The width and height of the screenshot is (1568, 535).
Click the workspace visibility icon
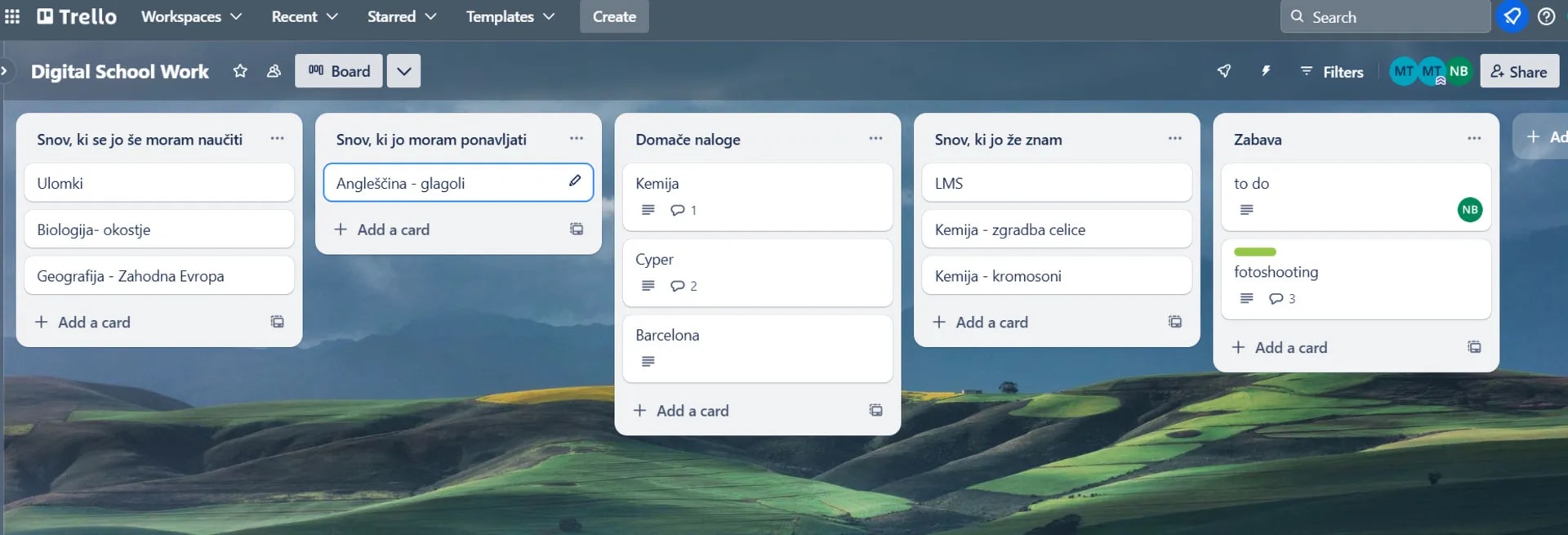(274, 71)
